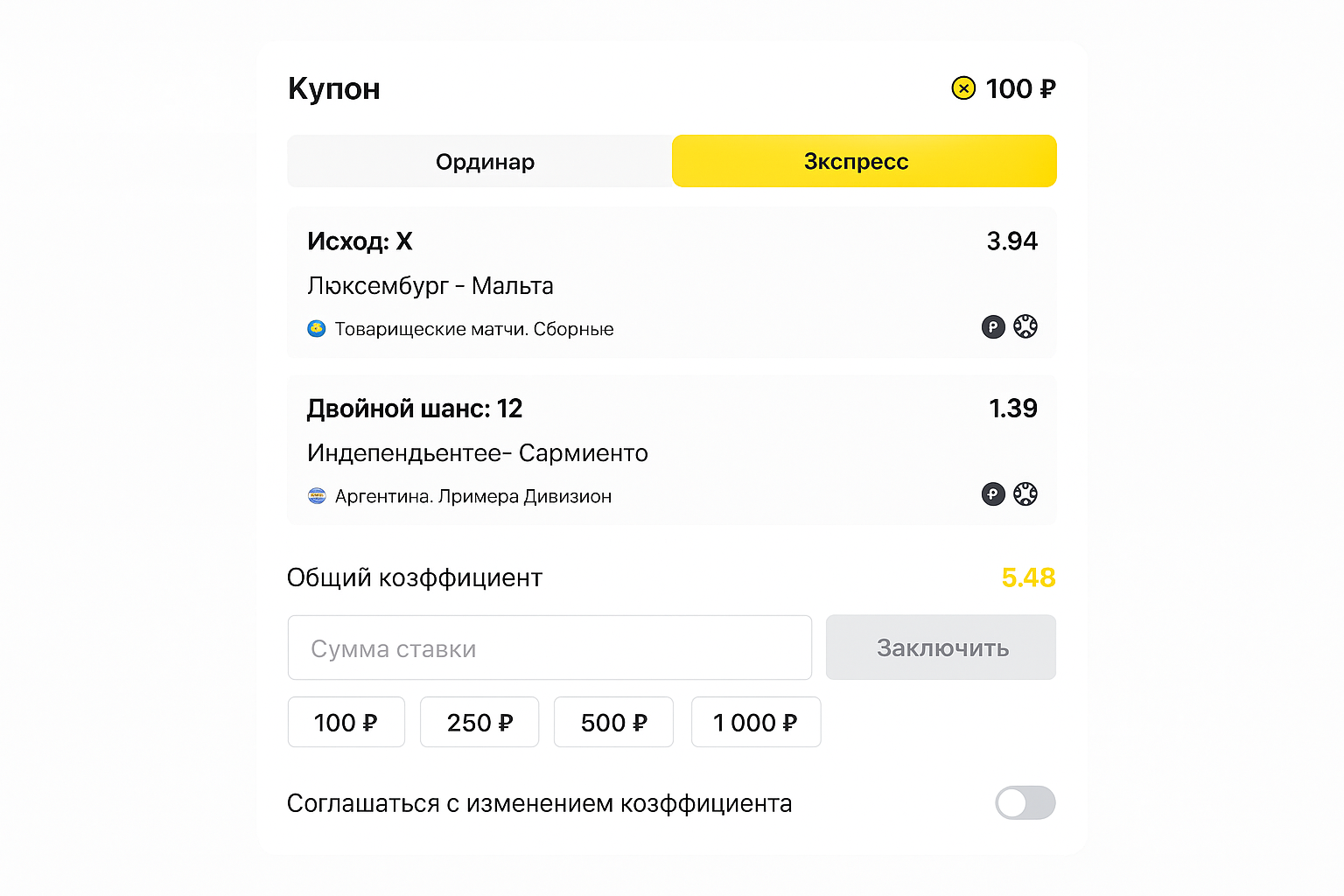Pick the 250 ₽ quick stake amount
The width and height of the screenshot is (1344, 896).
coord(479,722)
